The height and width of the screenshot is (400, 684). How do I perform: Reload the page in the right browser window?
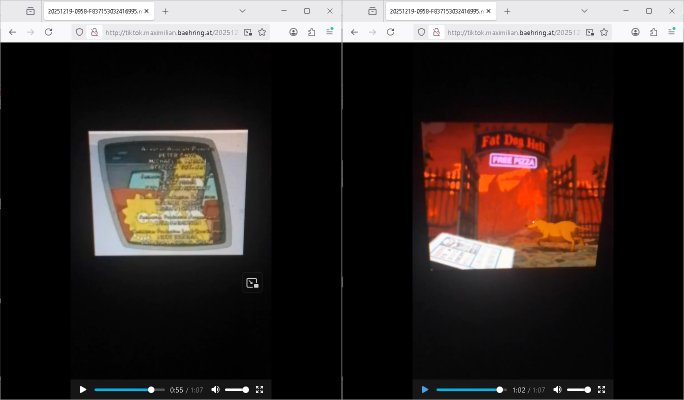(390, 32)
